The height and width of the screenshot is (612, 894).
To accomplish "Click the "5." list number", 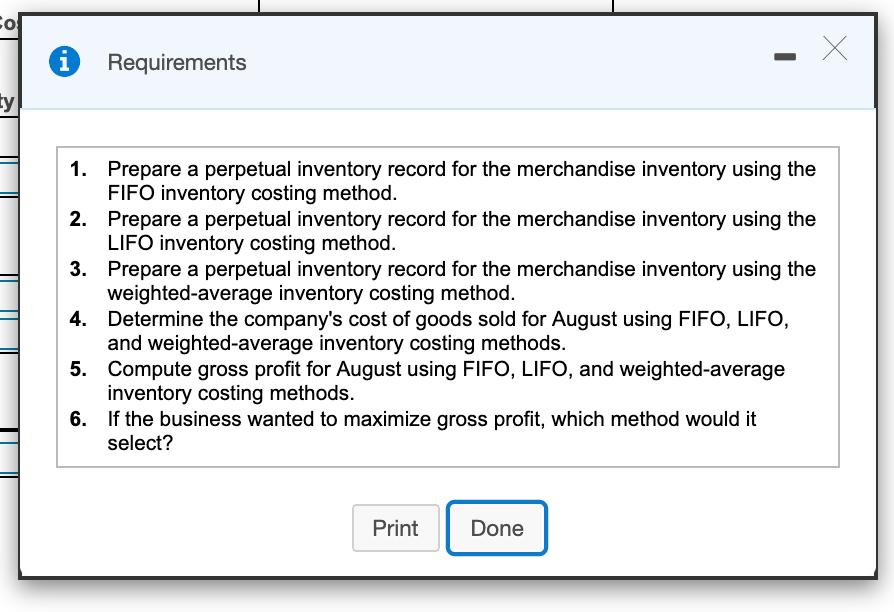I will 79,369.
